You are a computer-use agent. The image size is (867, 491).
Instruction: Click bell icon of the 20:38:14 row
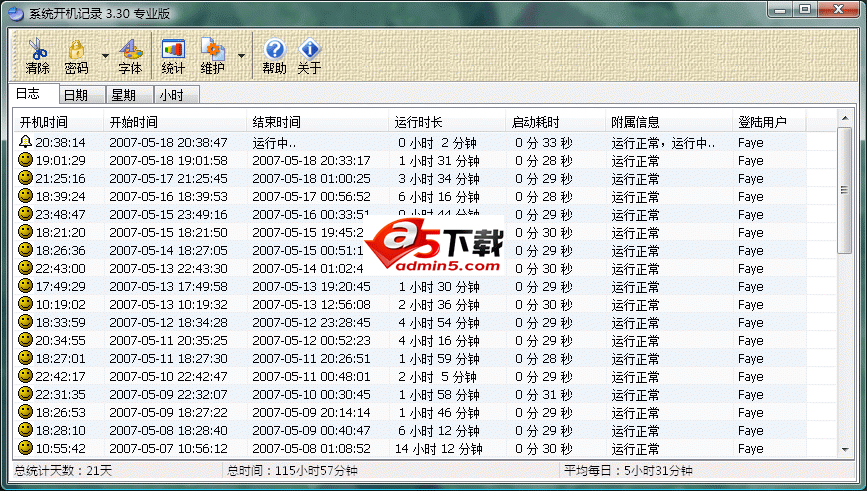click(x=25, y=142)
